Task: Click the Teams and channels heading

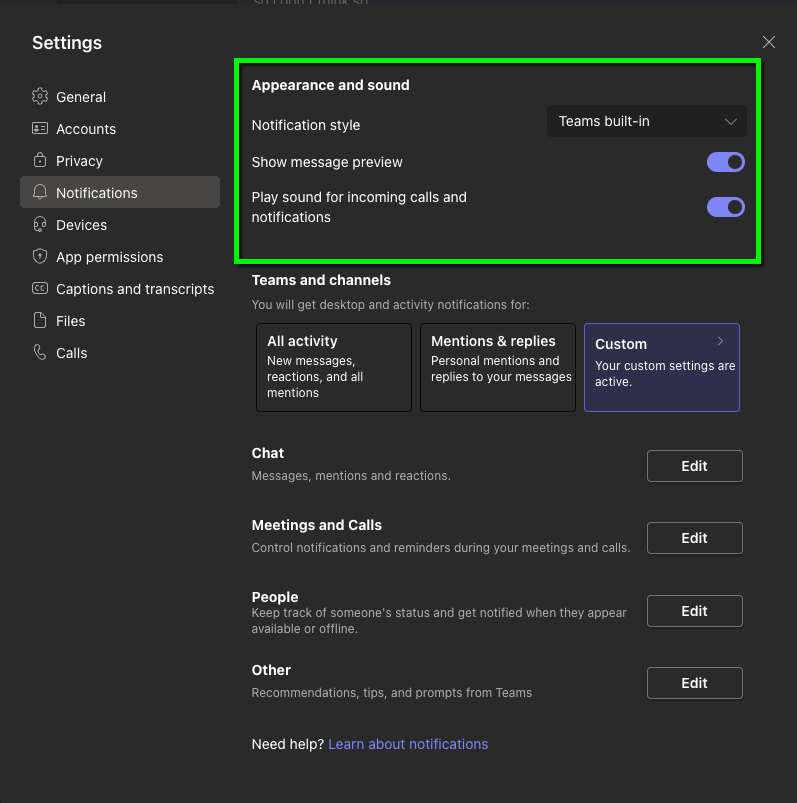Action: click(x=321, y=280)
